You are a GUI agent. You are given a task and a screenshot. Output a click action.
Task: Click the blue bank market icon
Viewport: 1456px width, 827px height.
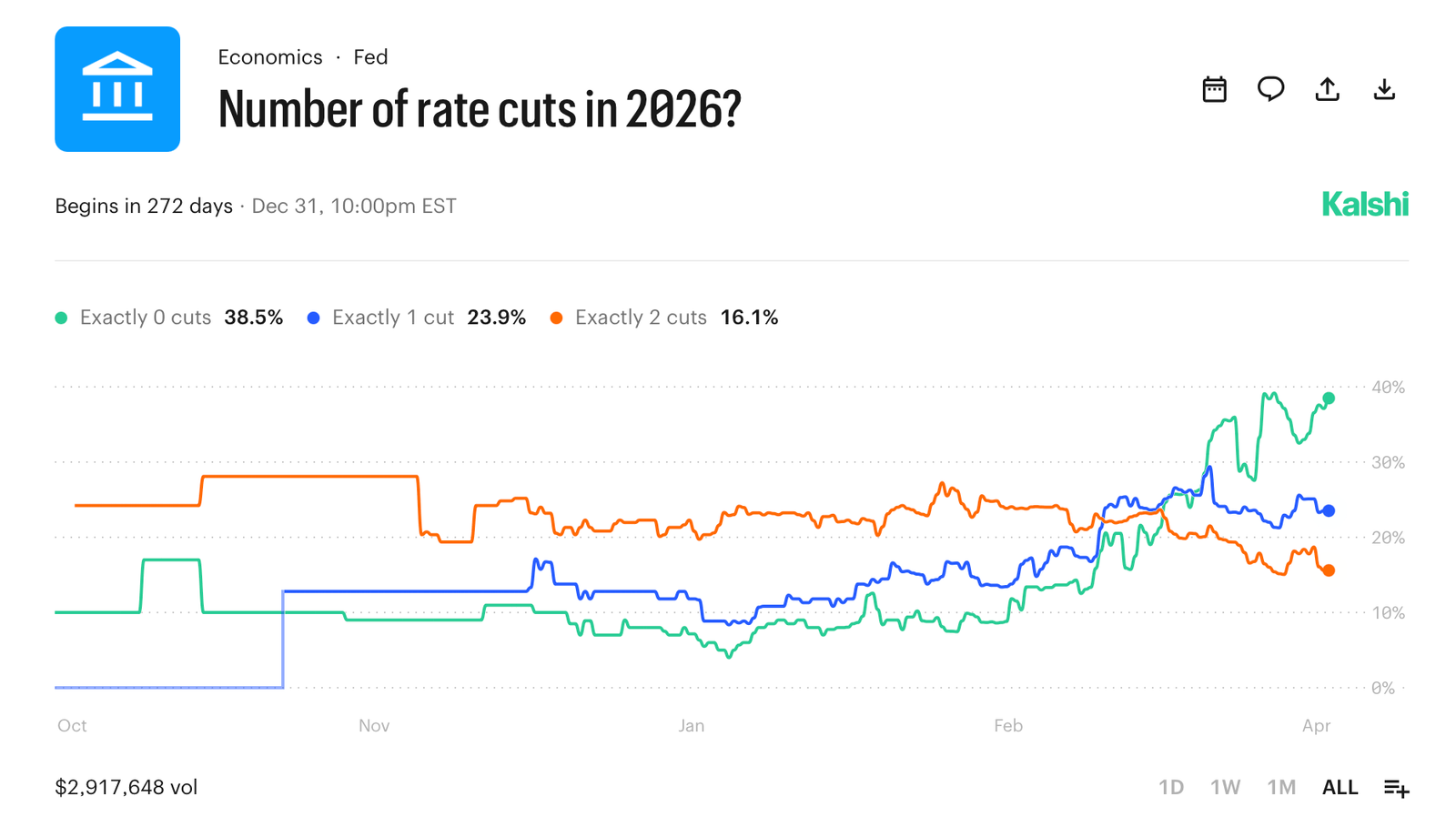coord(117,88)
